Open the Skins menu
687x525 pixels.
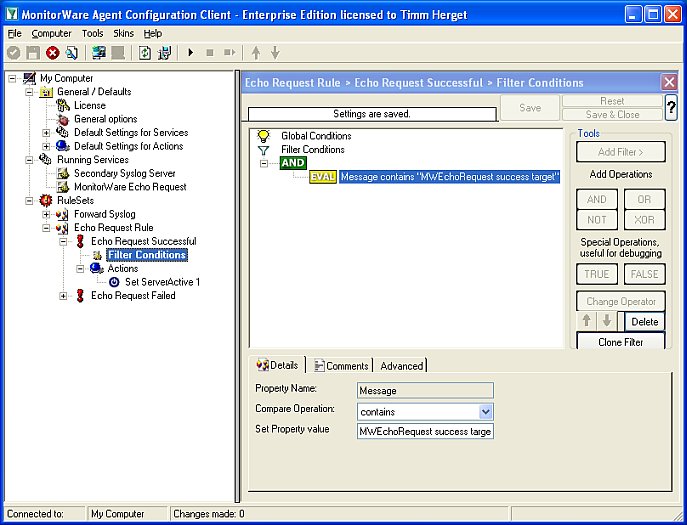[124, 34]
